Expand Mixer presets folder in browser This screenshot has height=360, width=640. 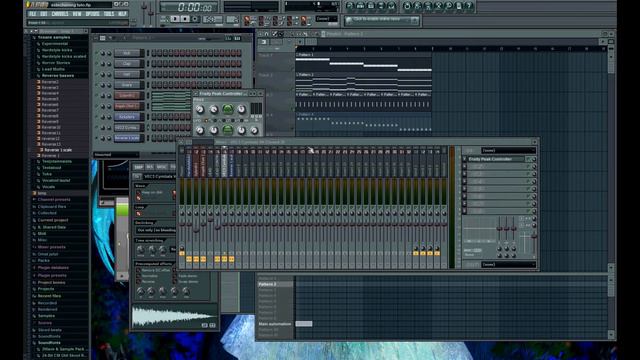tap(51, 247)
